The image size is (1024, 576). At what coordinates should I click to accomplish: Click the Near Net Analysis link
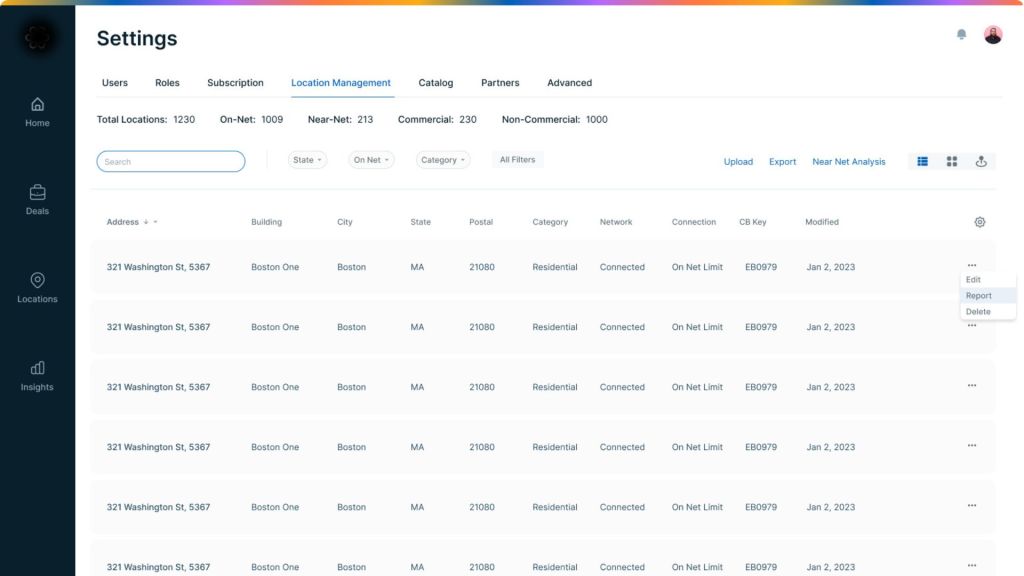pos(848,162)
